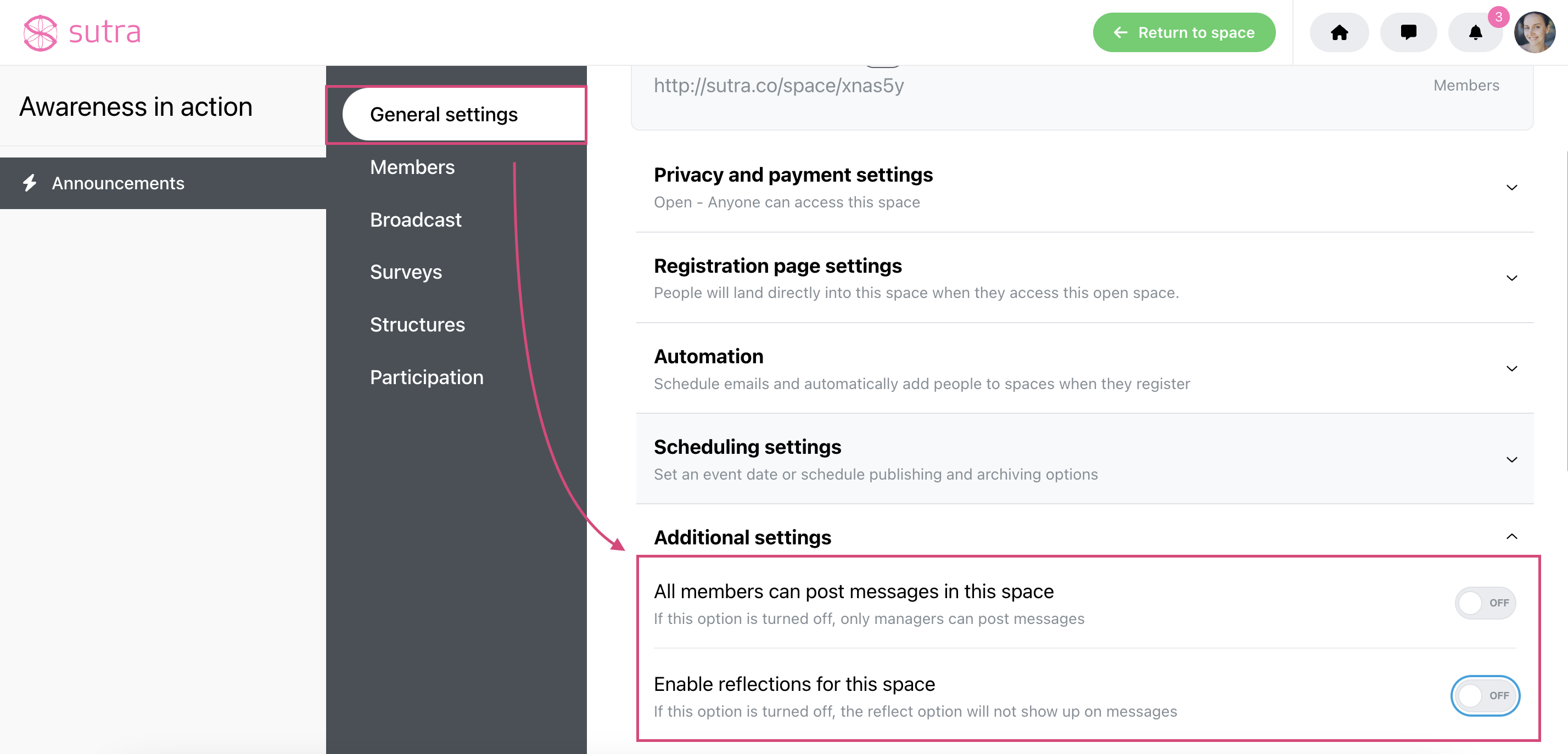Click the space URL sutra.co/space/xnas5y

779,85
